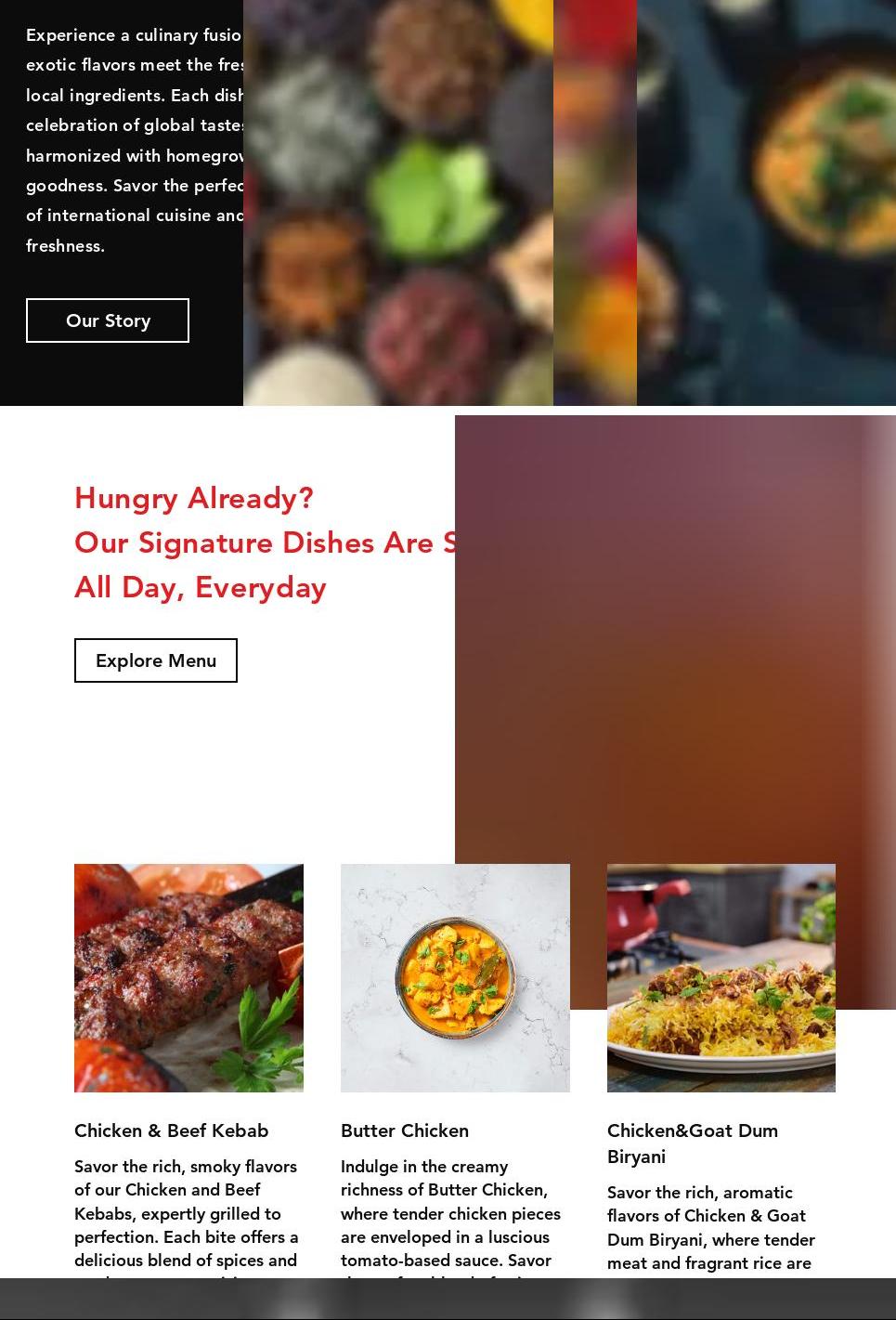Click the narrow red spices image strip

pyautogui.click(x=595, y=203)
